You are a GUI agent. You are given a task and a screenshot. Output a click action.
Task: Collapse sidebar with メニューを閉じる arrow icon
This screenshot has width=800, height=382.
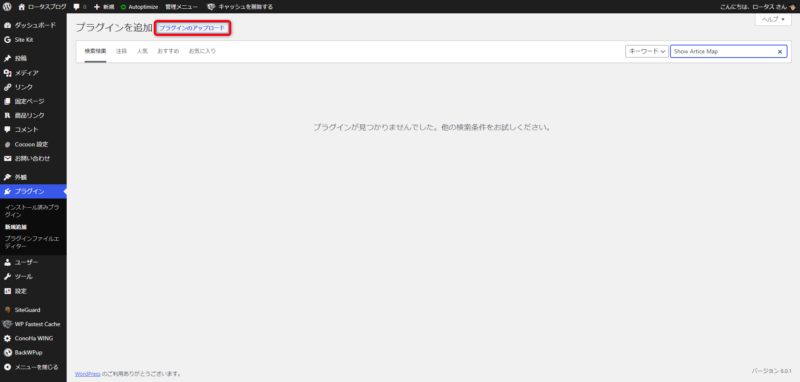[8, 367]
